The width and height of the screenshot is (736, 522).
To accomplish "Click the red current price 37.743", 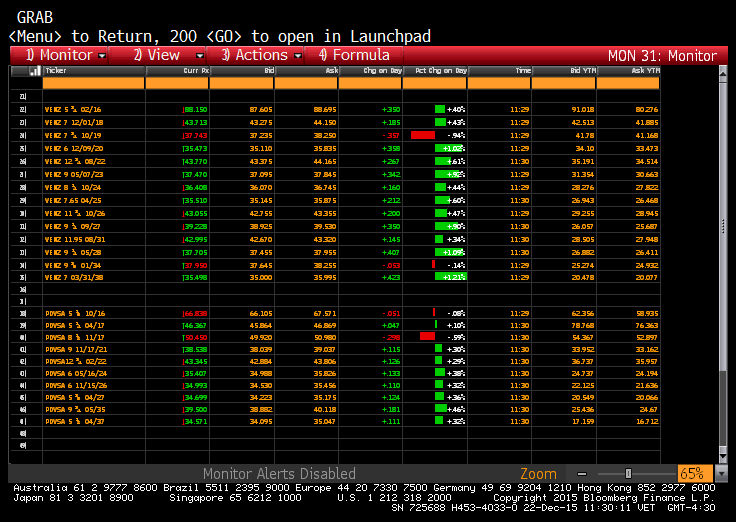I will tap(195, 136).
